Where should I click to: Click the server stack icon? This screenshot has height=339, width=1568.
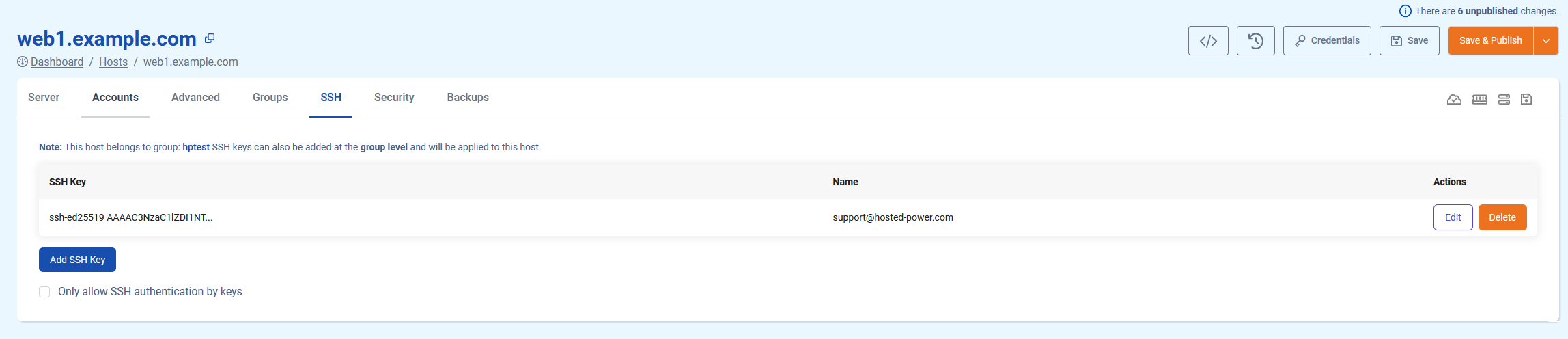[x=1504, y=100]
